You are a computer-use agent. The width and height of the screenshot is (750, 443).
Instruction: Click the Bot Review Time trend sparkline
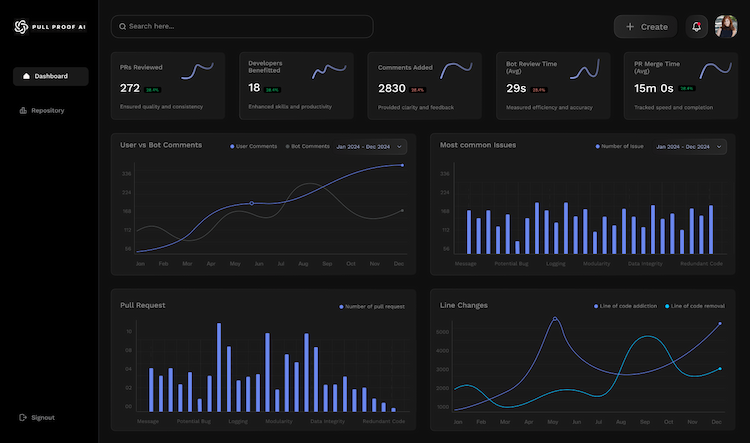click(x=583, y=70)
